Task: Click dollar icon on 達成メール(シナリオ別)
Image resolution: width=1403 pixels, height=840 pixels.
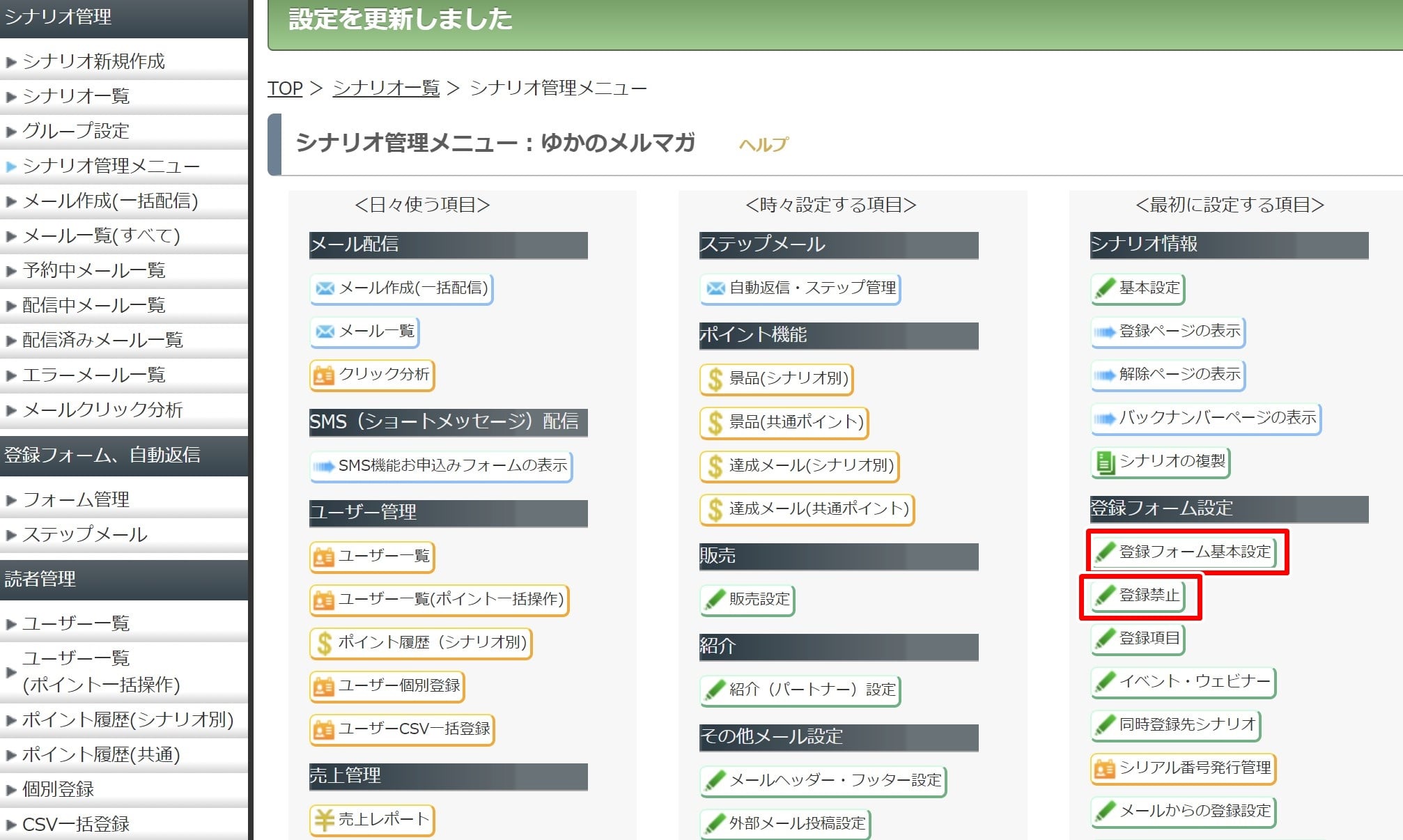Action: 715,466
